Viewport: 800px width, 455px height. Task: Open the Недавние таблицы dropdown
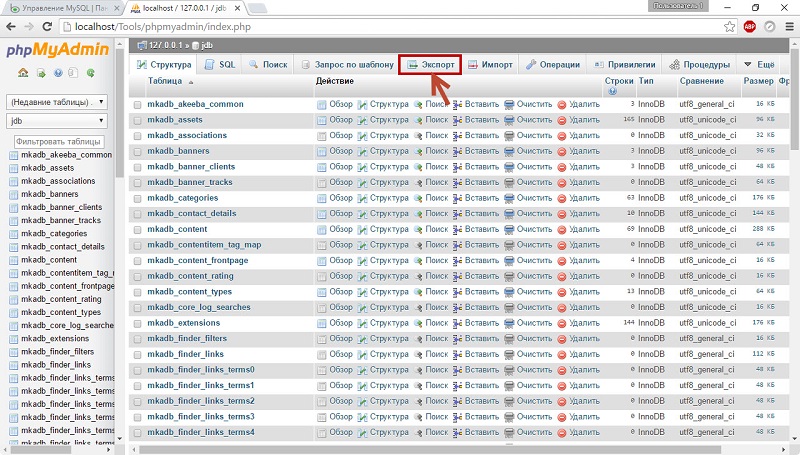tap(57, 102)
